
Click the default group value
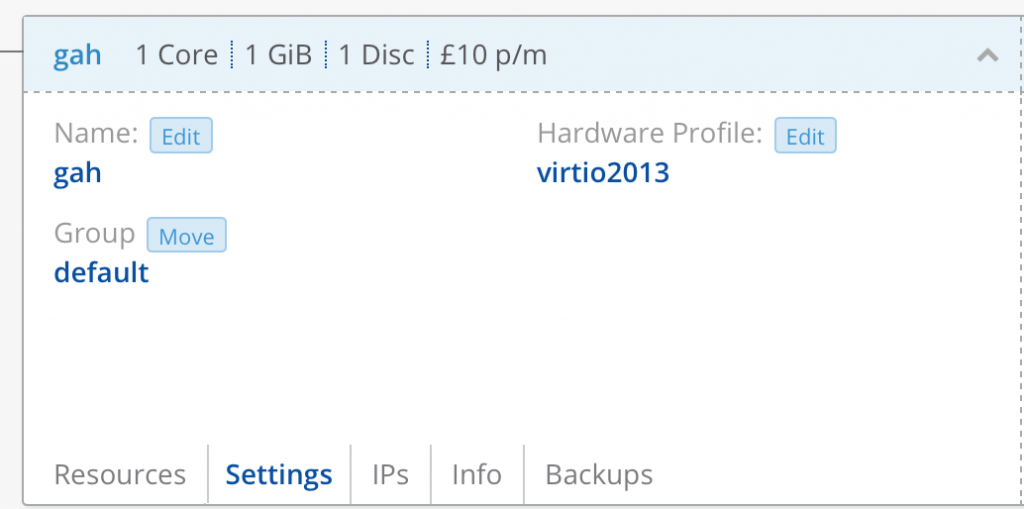[x=101, y=273]
